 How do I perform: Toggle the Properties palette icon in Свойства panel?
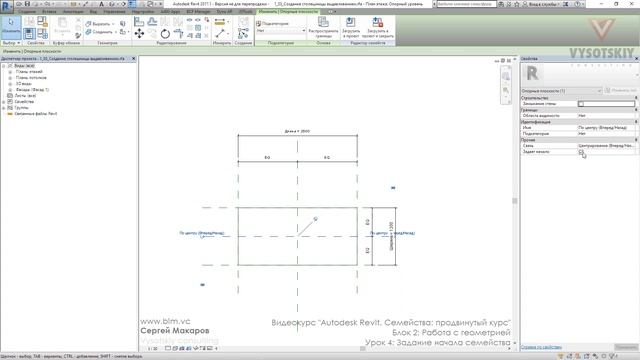pos(29,33)
